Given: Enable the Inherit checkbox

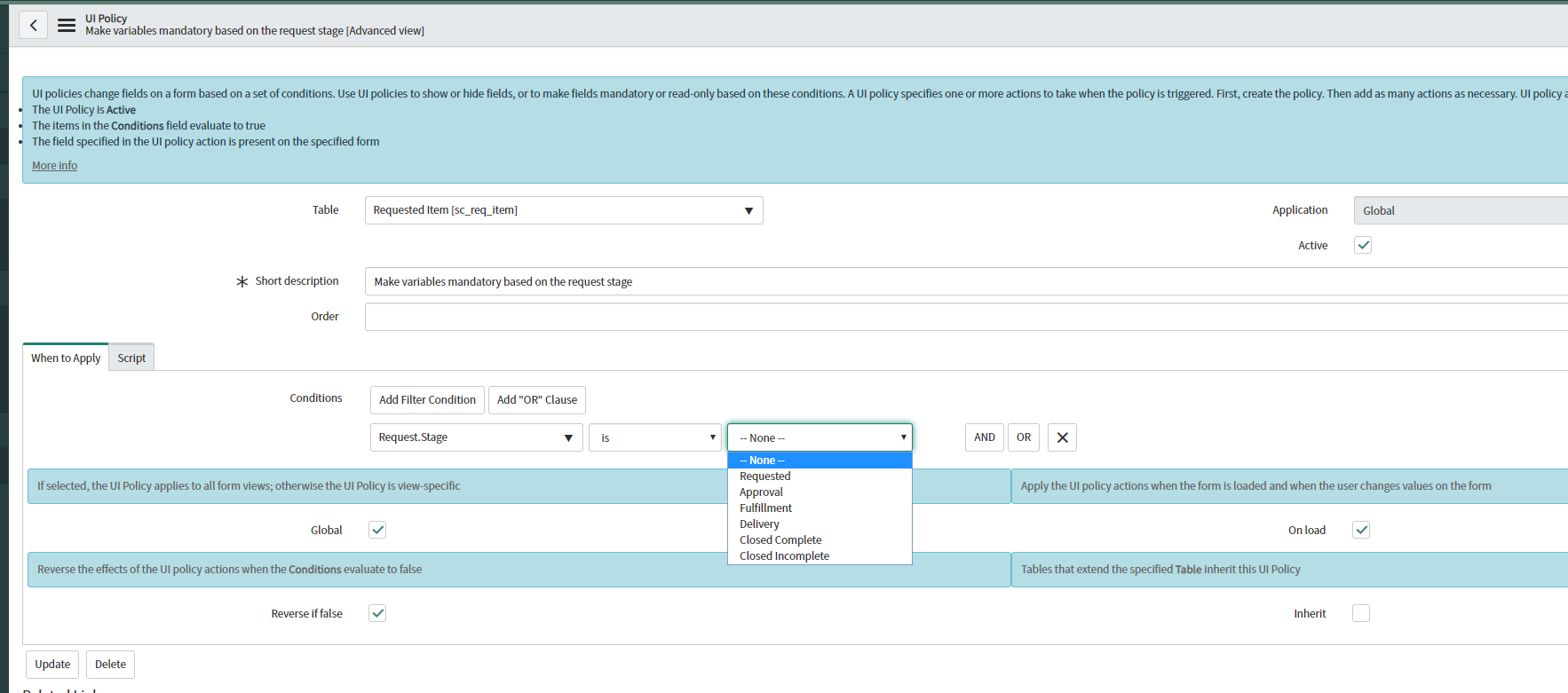Looking at the screenshot, I should coord(1361,613).
